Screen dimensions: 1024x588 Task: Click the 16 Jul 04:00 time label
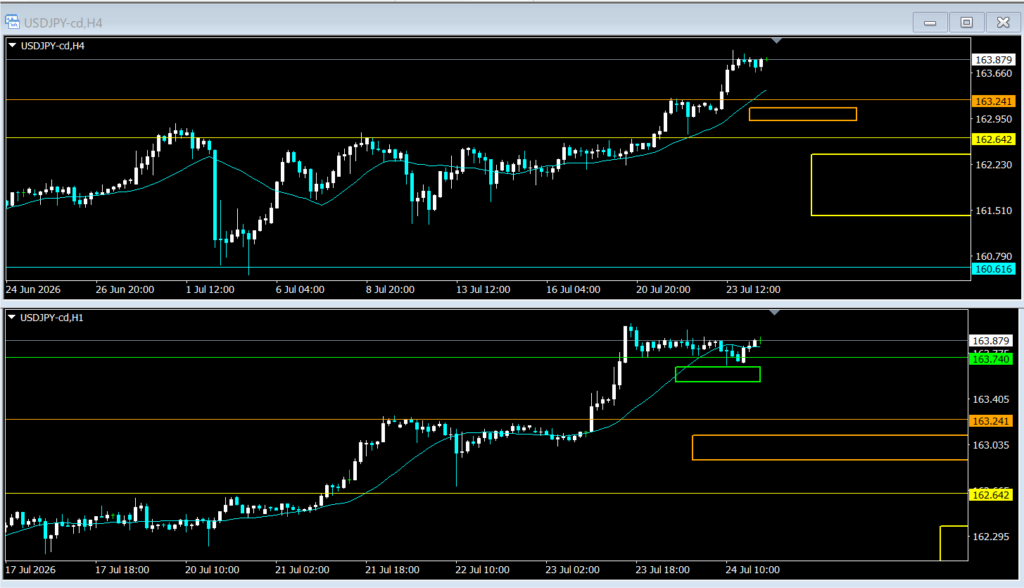(573, 289)
